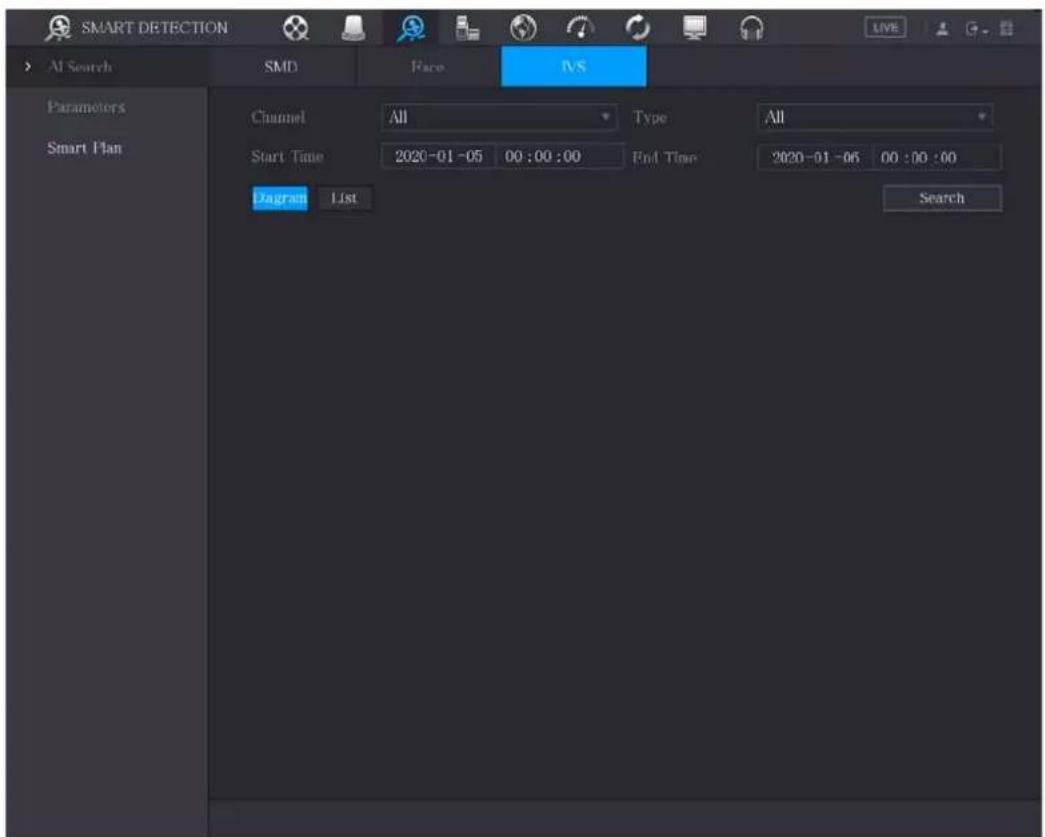Switch to the Face tab
Viewport: 1045px width, 837px height.
pos(427,67)
